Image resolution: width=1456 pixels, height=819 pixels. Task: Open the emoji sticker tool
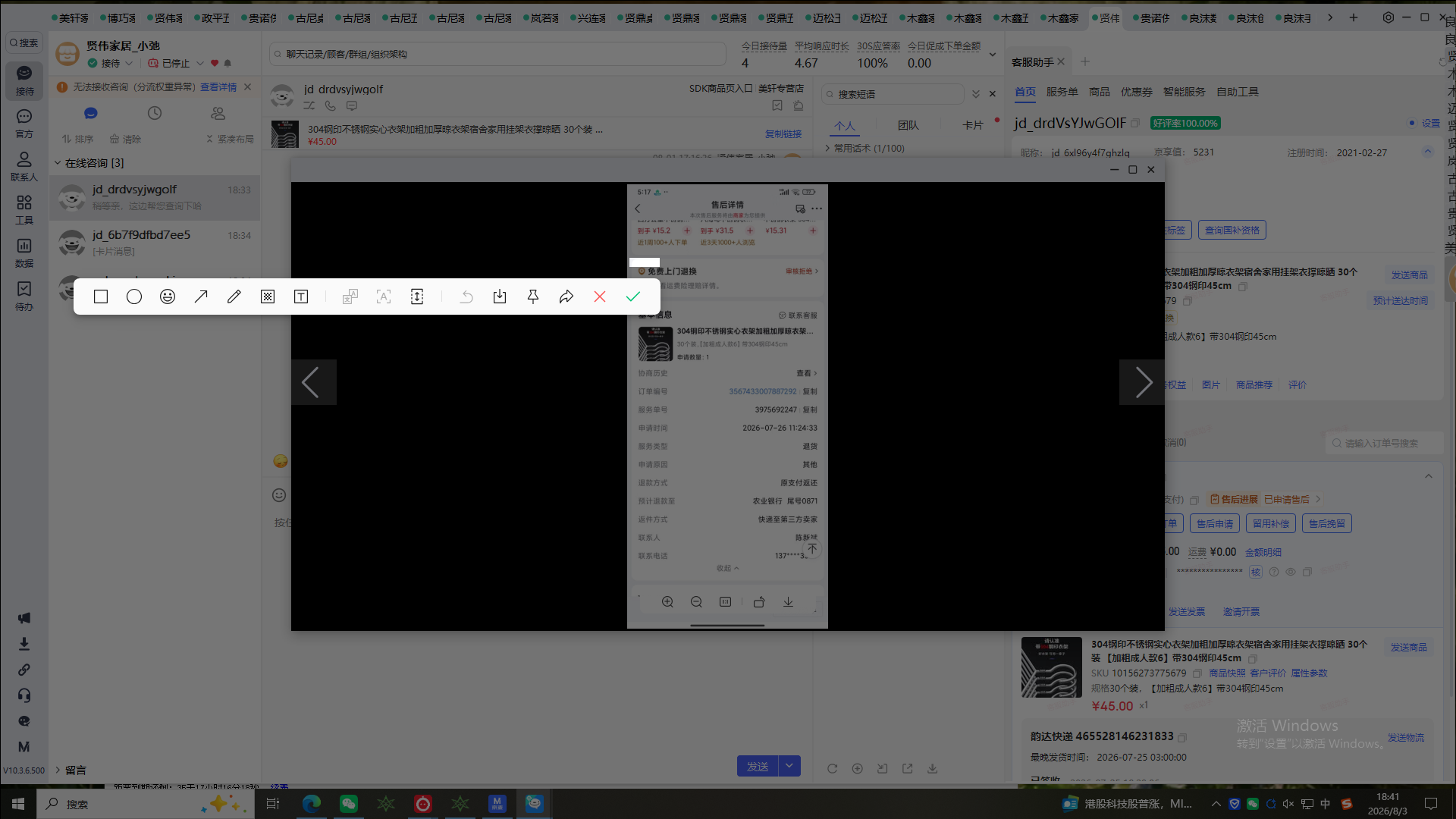tap(168, 297)
